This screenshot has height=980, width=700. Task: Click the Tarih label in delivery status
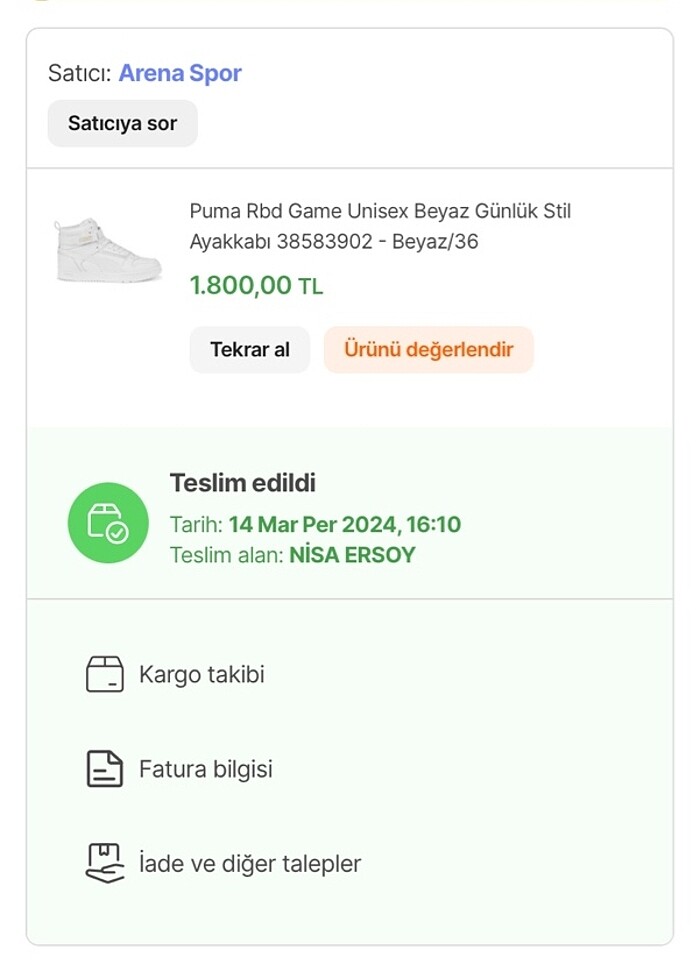pos(196,524)
